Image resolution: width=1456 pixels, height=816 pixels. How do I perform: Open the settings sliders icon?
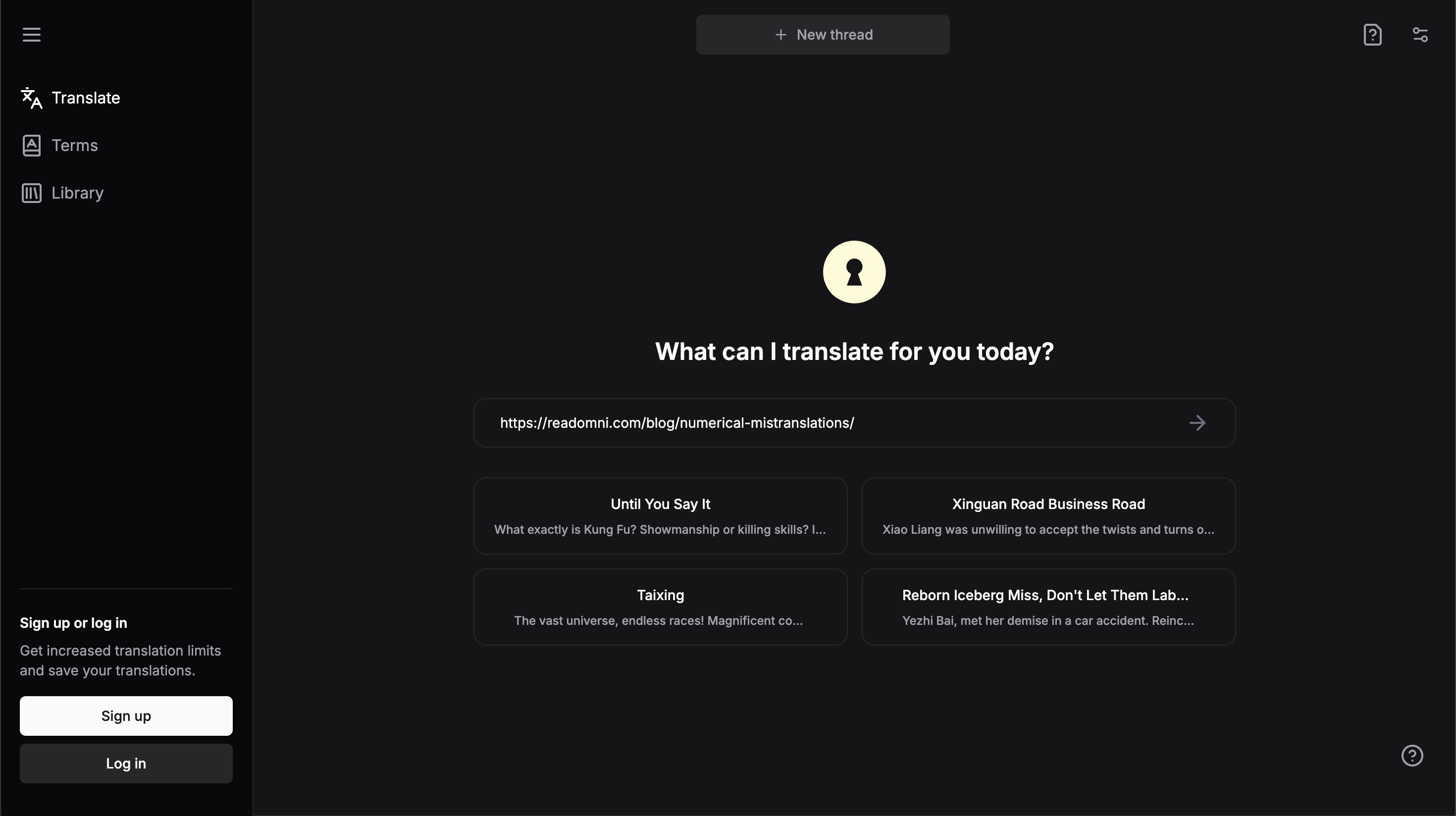click(x=1420, y=35)
